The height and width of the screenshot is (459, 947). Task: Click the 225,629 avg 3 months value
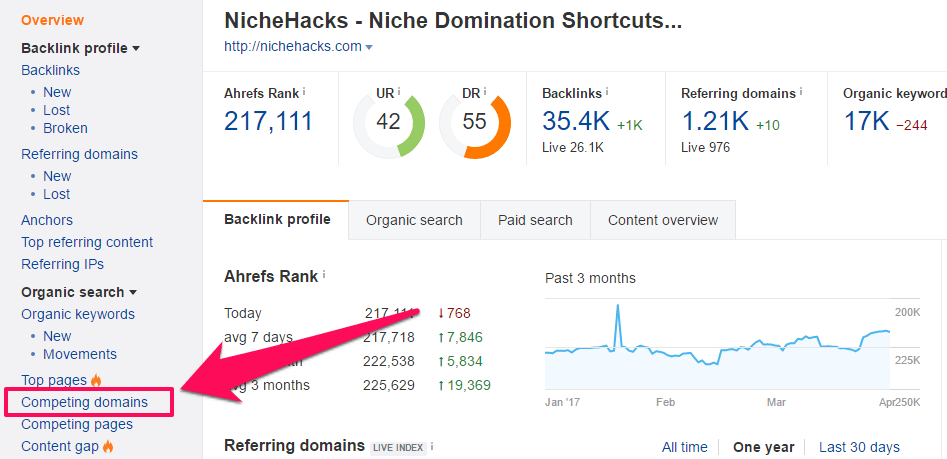pyautogui.click(x=388, y=385)
